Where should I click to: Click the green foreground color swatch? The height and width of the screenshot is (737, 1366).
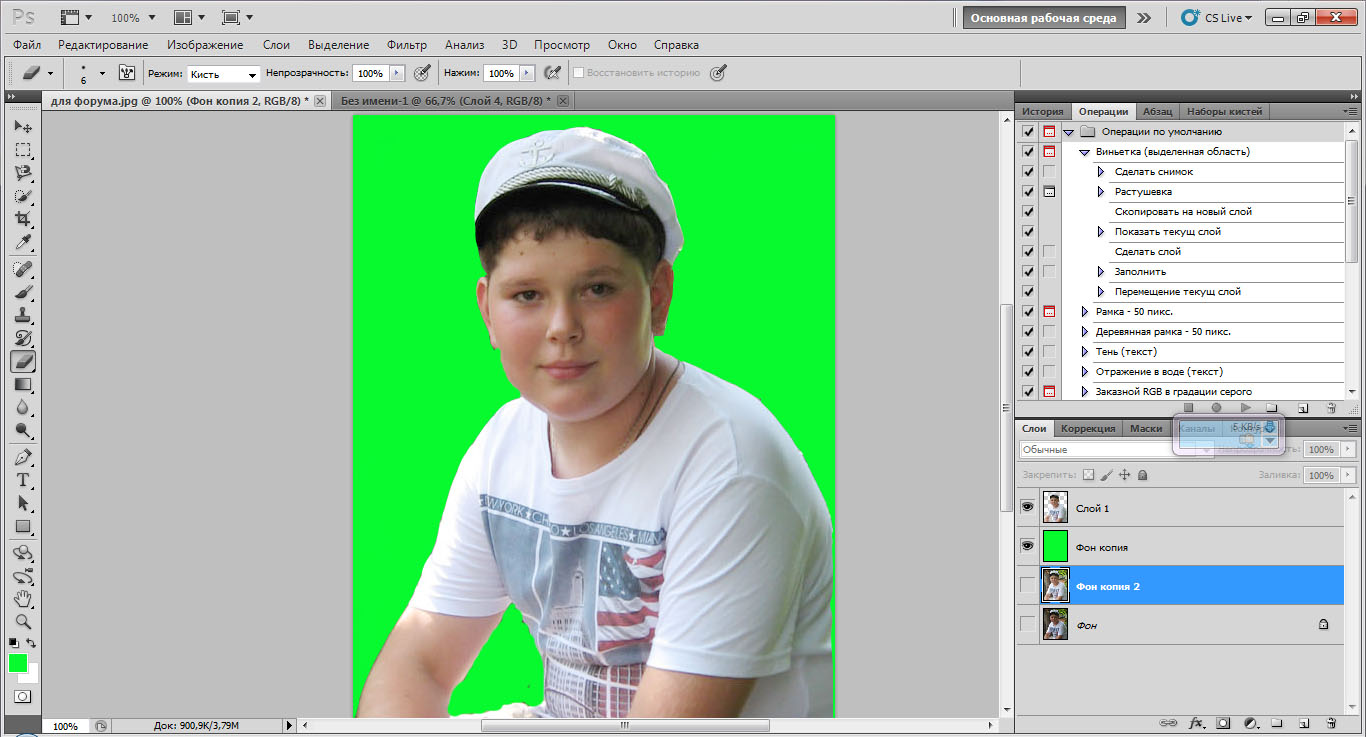click(x=18, y=663)
